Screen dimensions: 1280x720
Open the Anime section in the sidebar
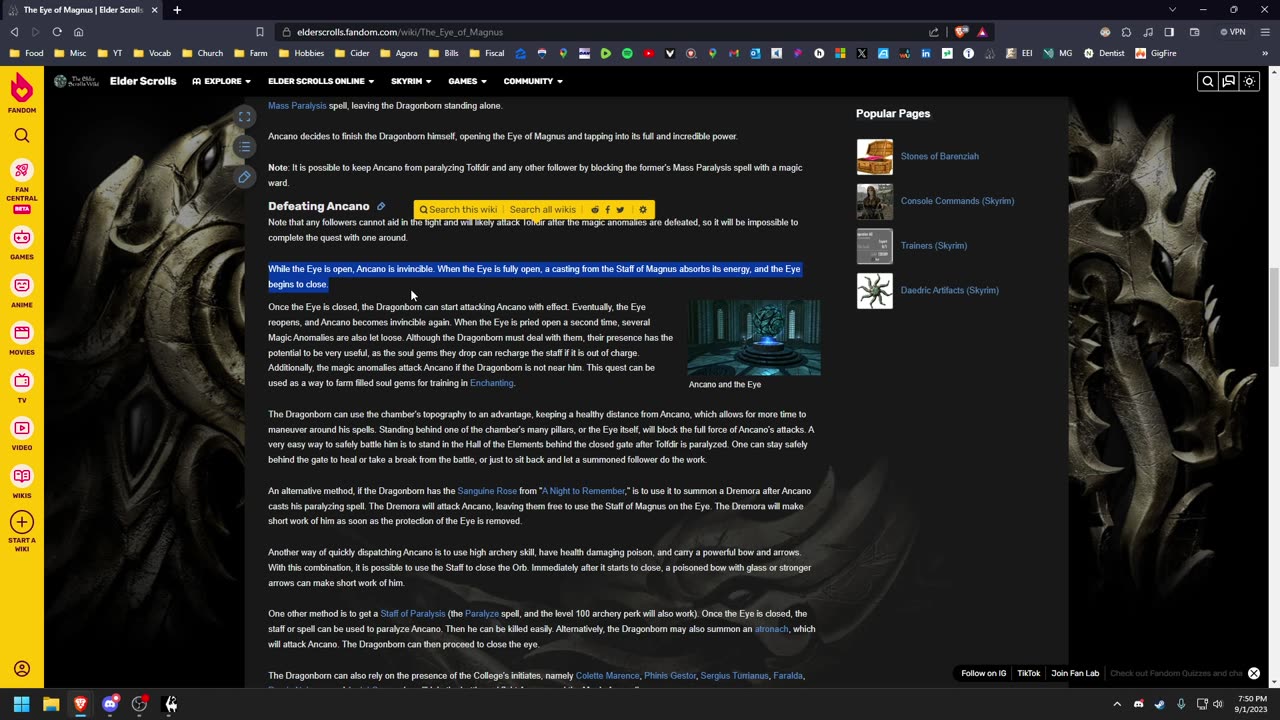pyautogui.click(x=22, y=291)
